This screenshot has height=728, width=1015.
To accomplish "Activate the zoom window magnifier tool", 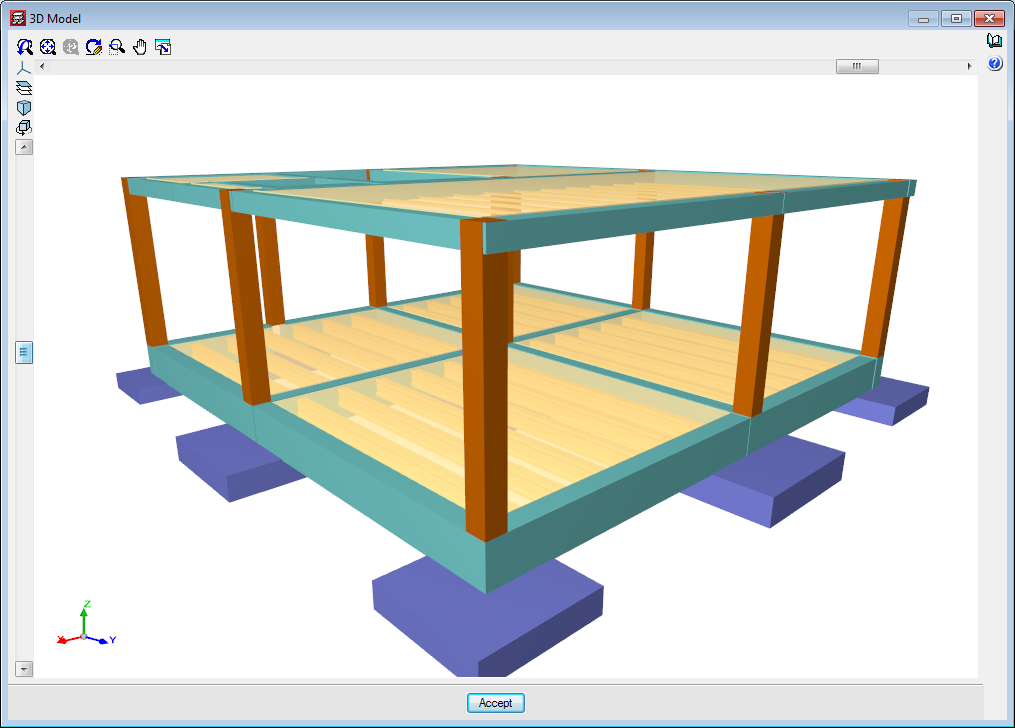I will coord(117,47).
